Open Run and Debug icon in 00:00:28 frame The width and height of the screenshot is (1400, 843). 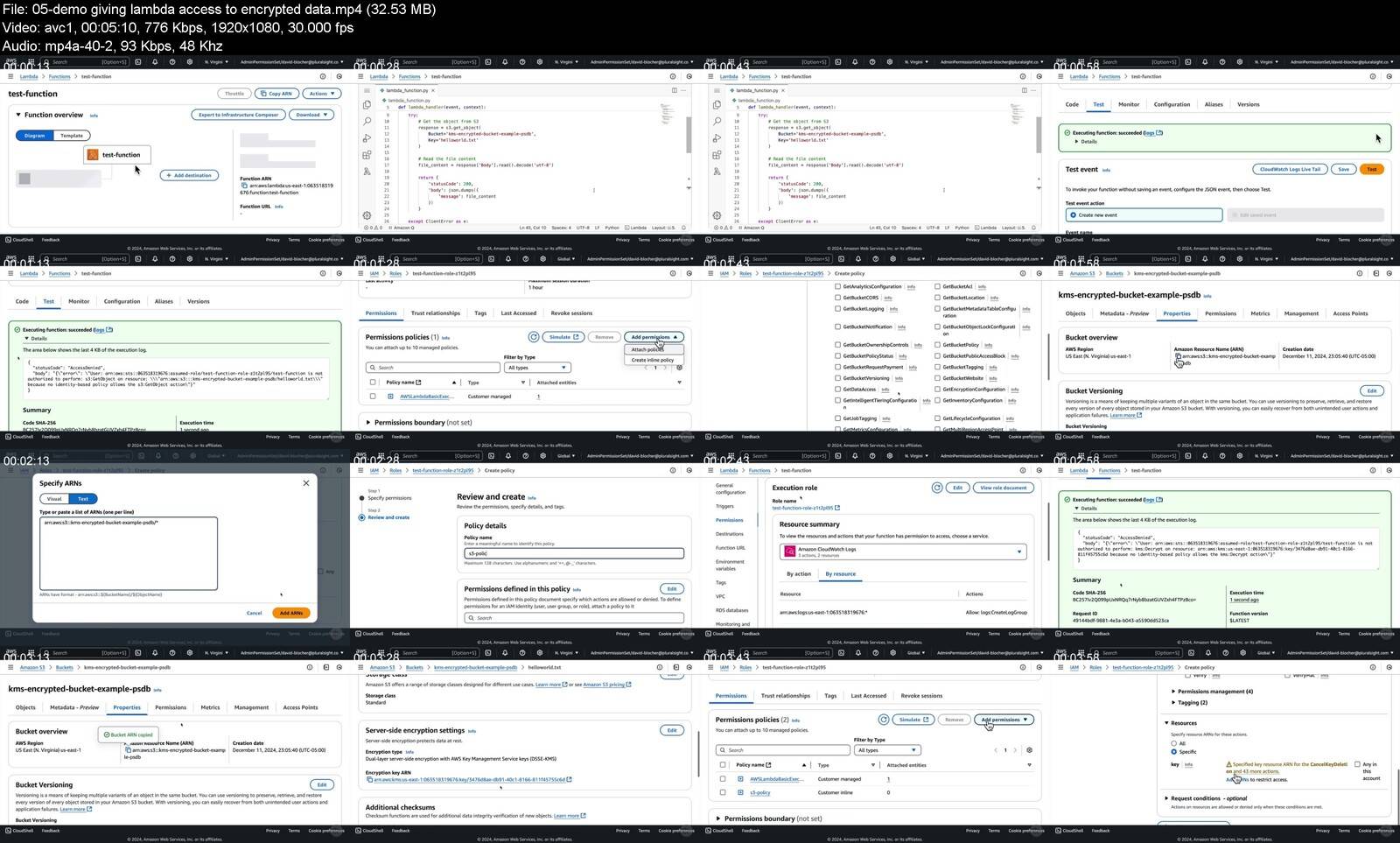(367, 138)
